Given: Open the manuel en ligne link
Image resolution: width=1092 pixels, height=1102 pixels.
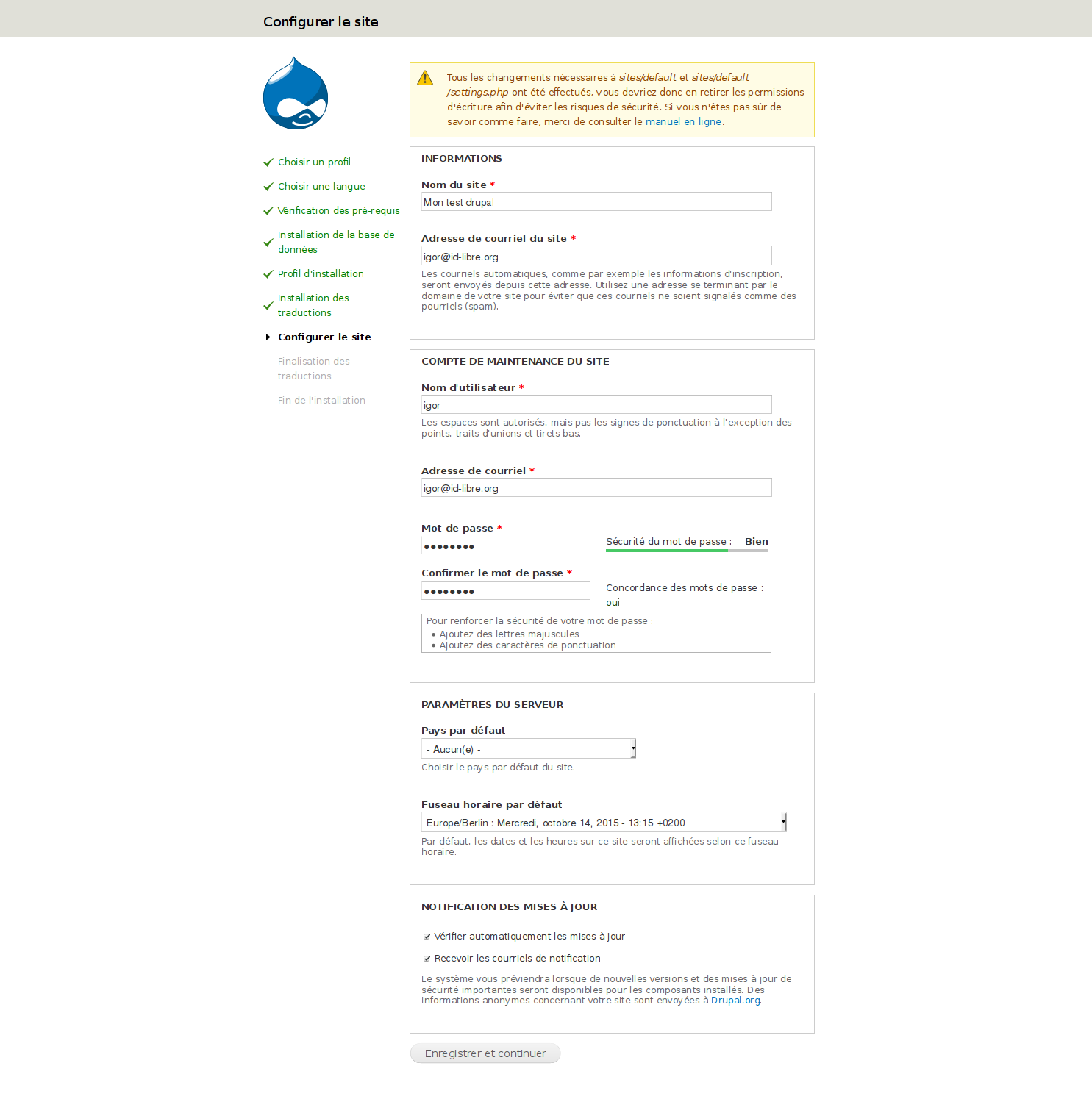Looking at the screenshot, I should (x=683, y=122).
